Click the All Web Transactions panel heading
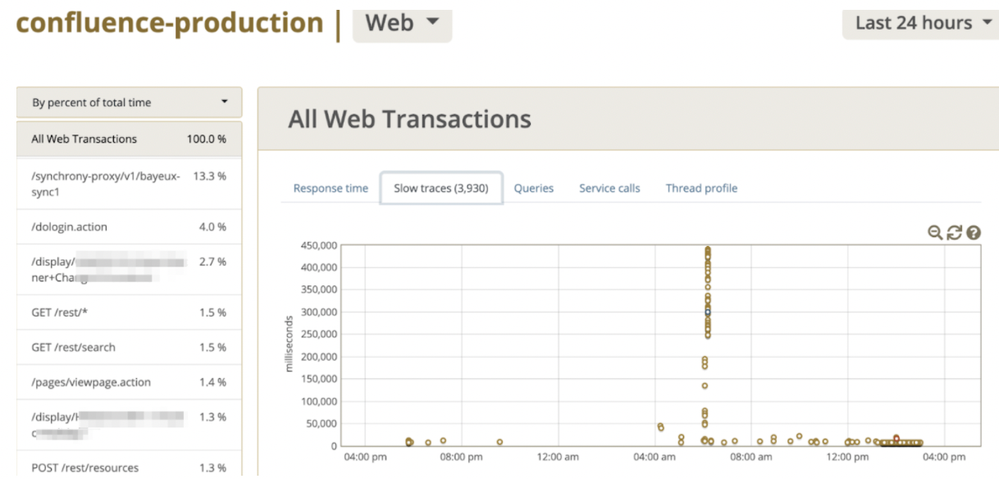Screen dimensions: 999x479 [x=409, y=119]
